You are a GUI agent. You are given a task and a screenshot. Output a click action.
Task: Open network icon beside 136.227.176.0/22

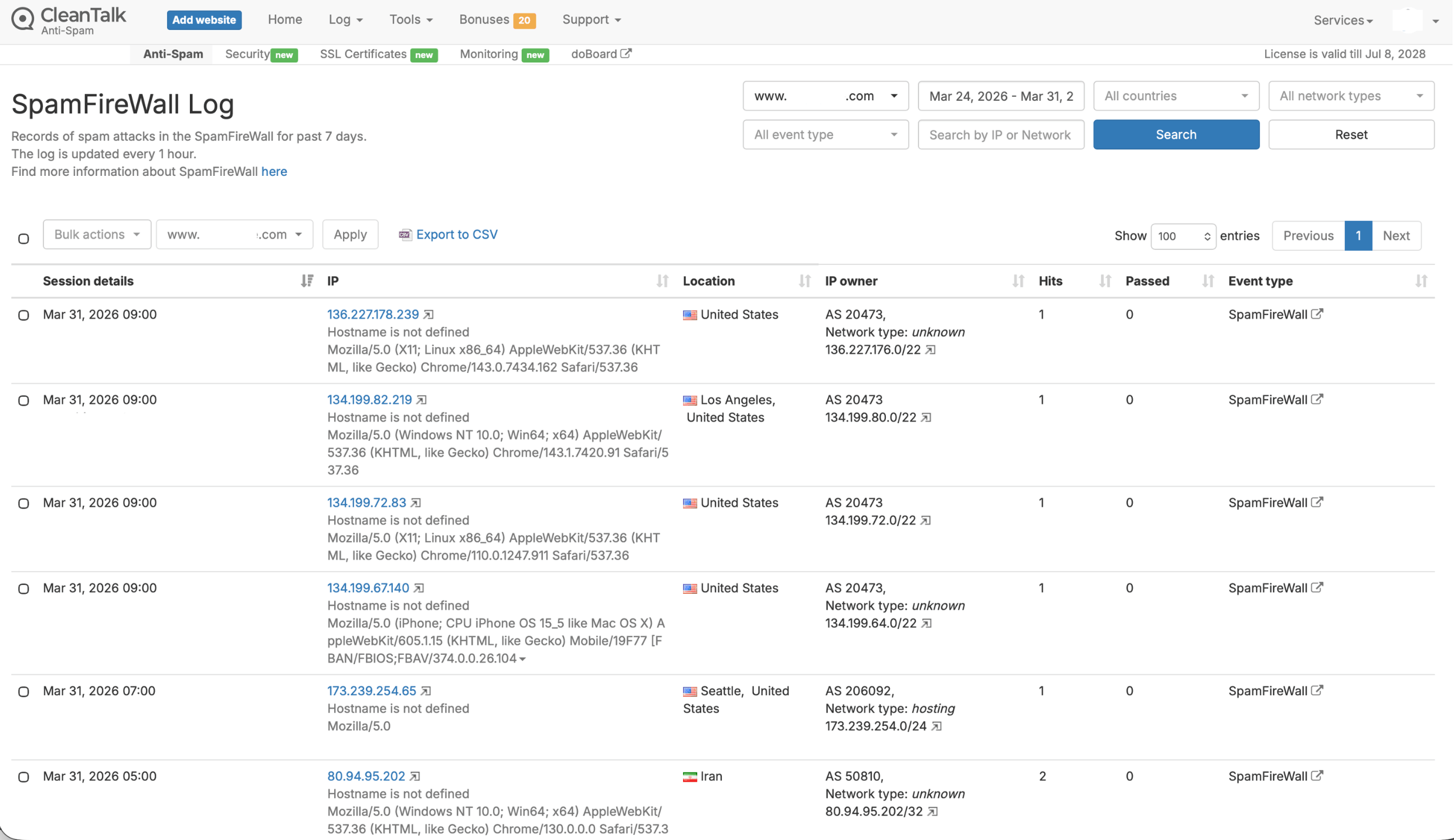931,350
